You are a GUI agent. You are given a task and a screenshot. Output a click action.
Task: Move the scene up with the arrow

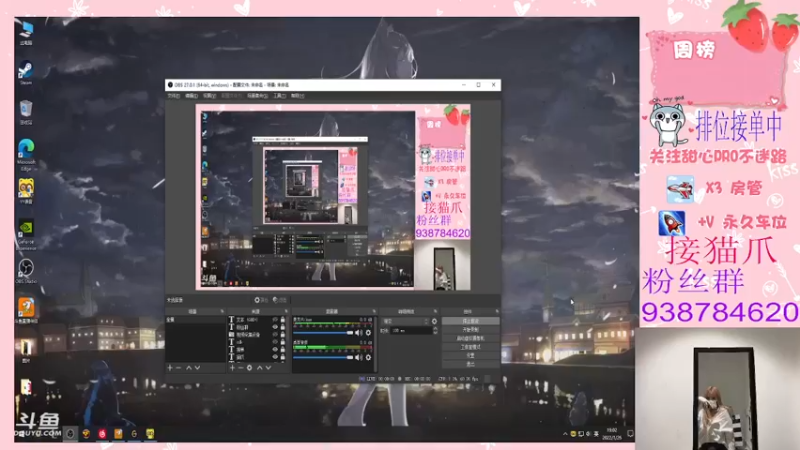189,368
